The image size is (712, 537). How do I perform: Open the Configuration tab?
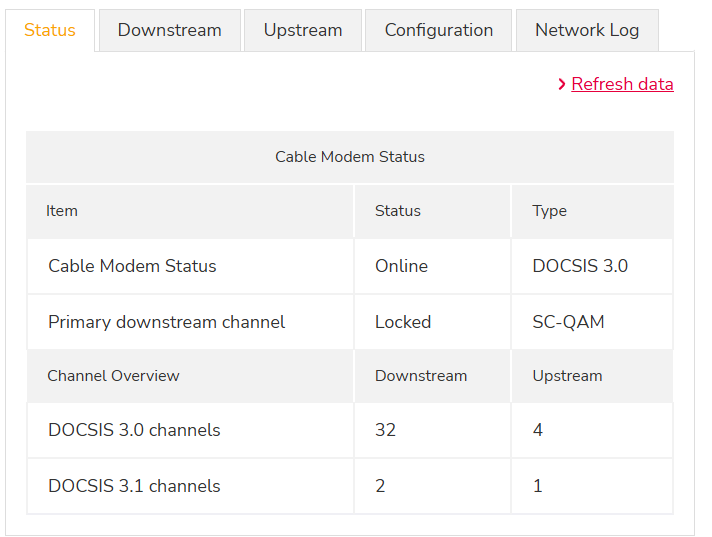coord(439,30)
